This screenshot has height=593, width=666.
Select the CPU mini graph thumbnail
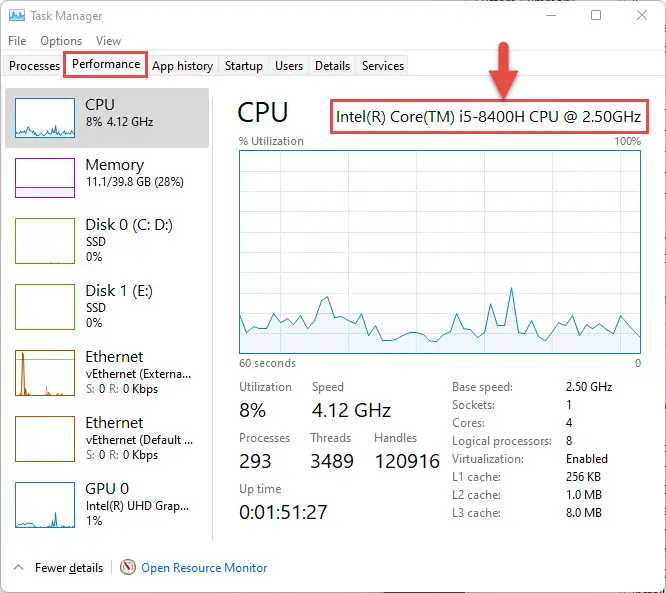[45, 118]
